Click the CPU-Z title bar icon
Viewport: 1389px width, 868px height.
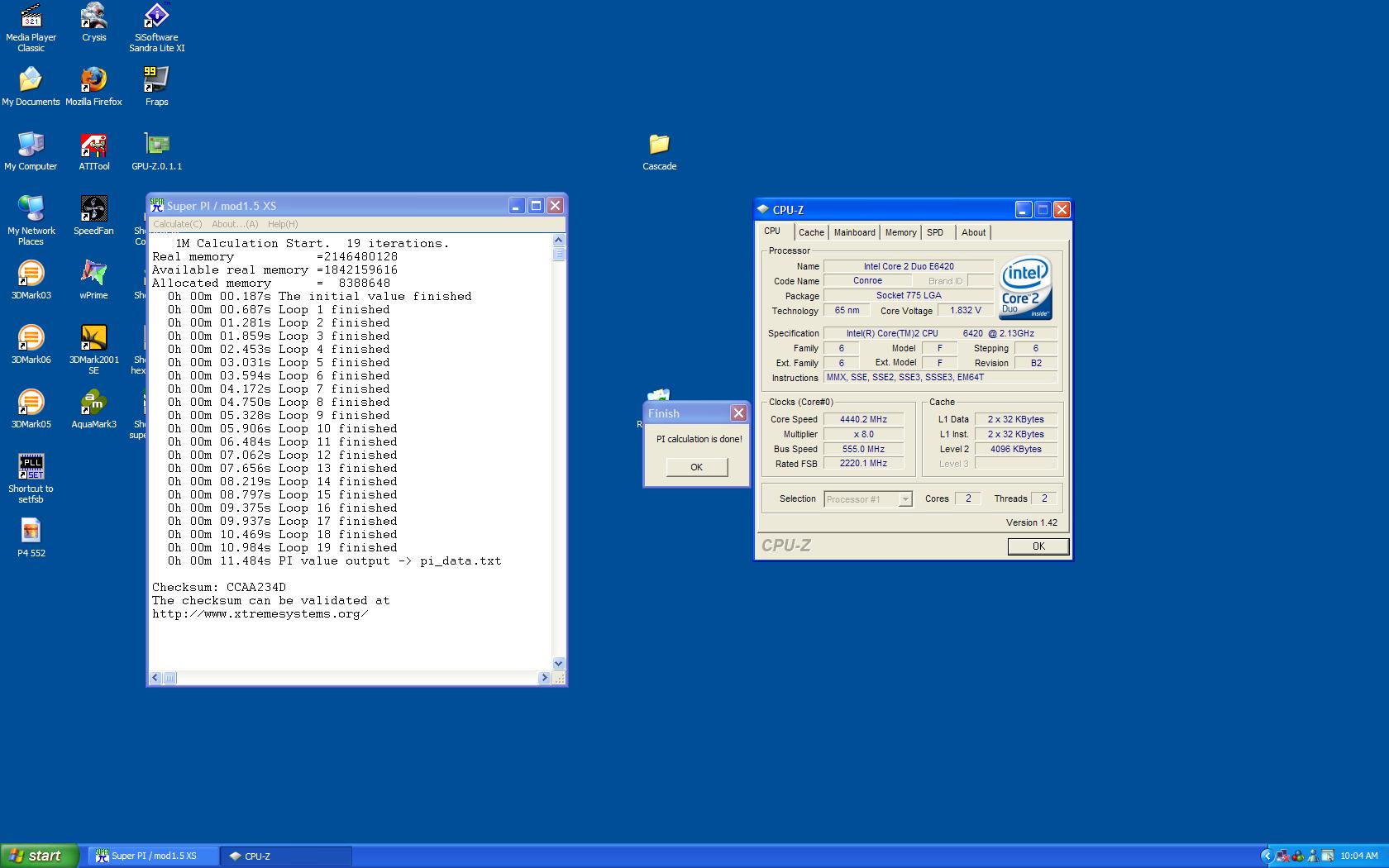click(x=763, y=210)
